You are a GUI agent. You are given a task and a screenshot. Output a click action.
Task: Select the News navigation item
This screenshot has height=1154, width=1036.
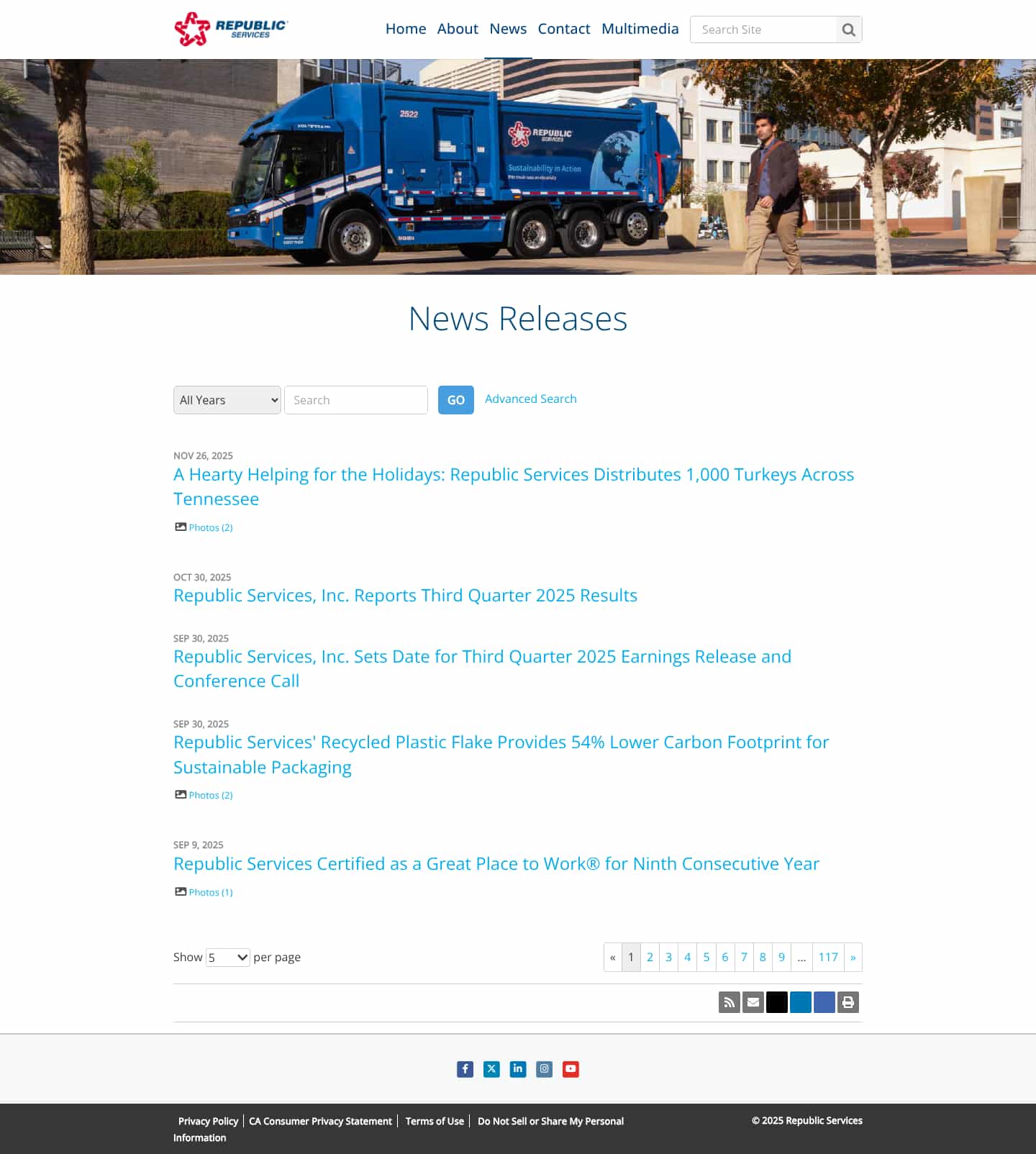[508, 29]
